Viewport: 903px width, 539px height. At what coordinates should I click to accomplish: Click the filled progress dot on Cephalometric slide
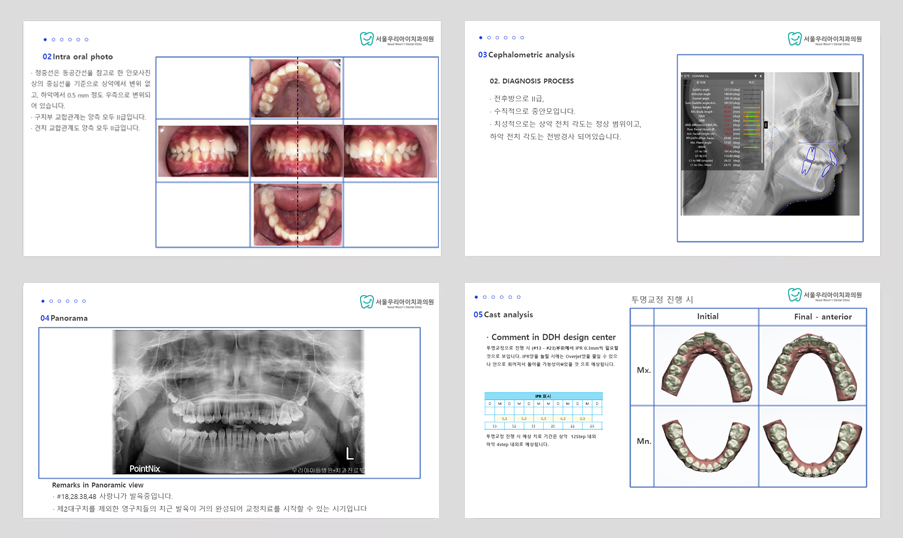click(x=481, y=38)
